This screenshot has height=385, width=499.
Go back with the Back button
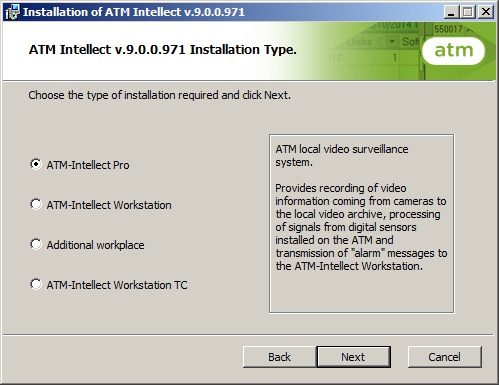[279, 357]
